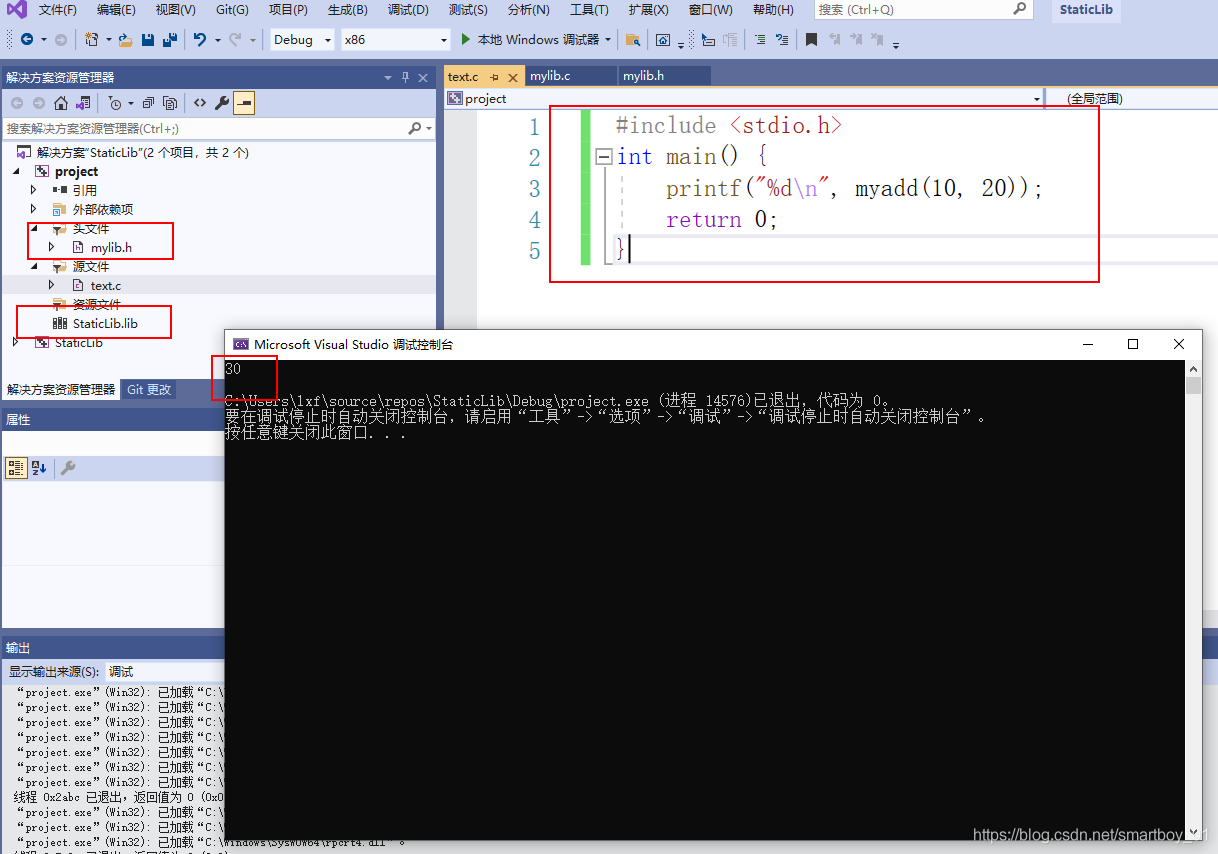Toggle pin on the text.c tab
1218x854 pixels.
[494, 77]
